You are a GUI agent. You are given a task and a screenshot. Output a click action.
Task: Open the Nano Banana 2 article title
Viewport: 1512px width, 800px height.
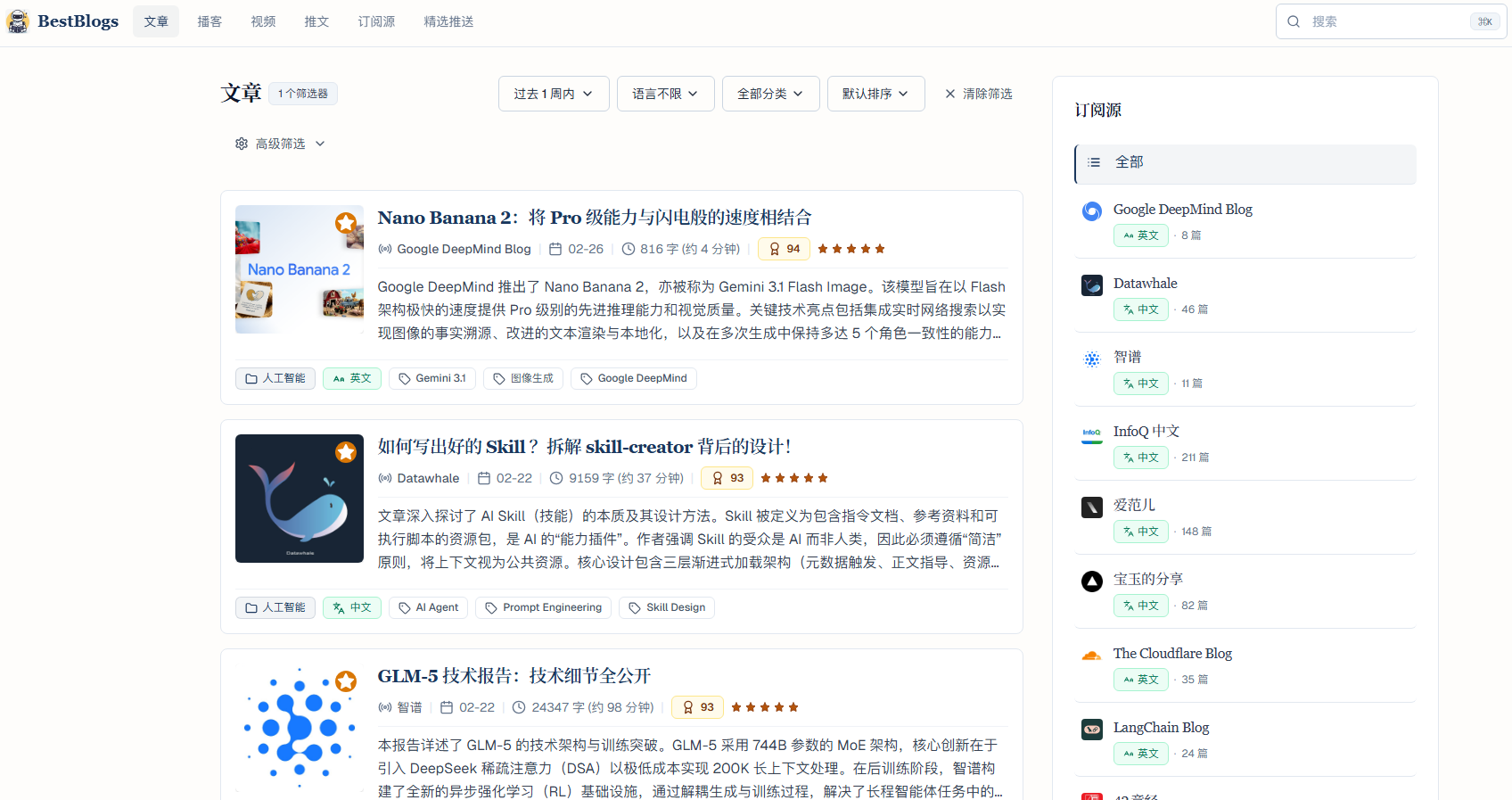[x=595, y=218]
